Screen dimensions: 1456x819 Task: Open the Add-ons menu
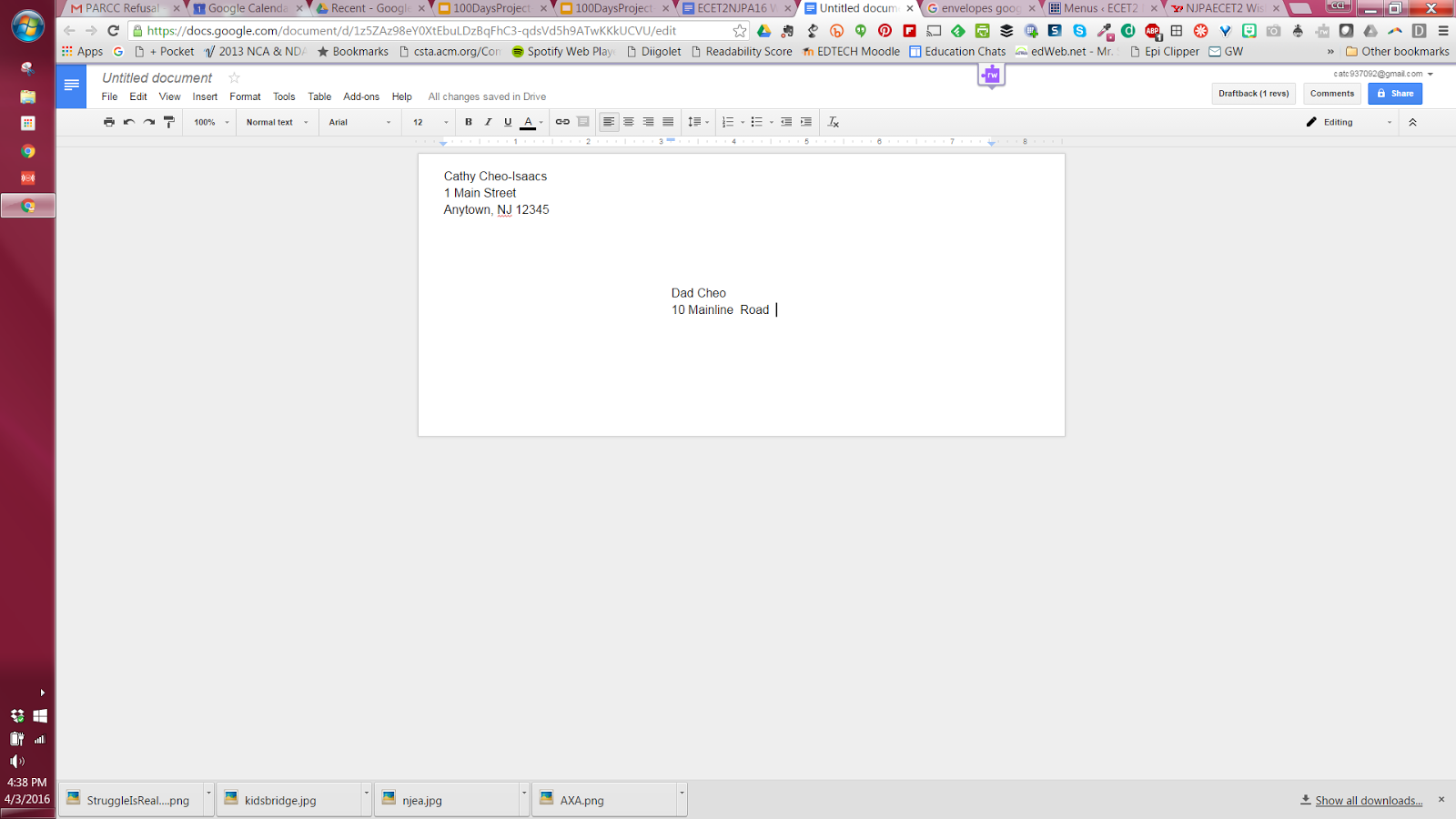361,96
